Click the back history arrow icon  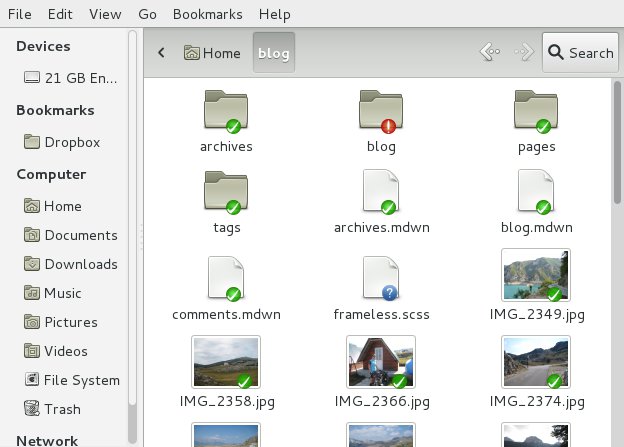pyautogui.click(x=489, y=53)
